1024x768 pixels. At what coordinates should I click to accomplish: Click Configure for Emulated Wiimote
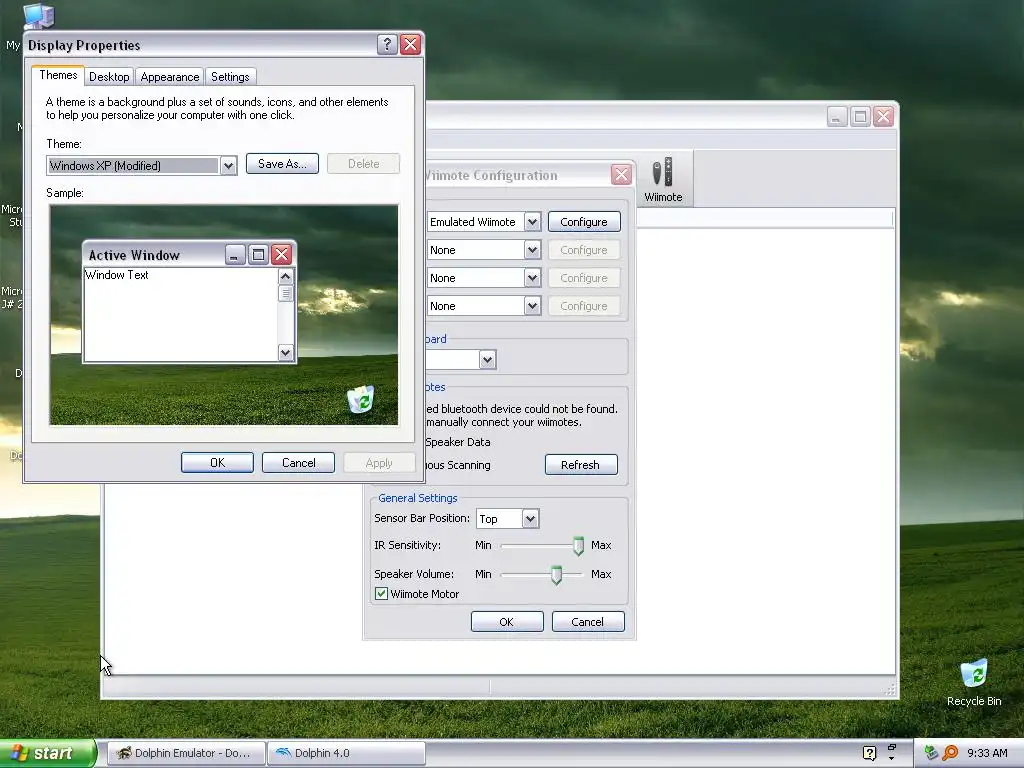click(584, 222)
